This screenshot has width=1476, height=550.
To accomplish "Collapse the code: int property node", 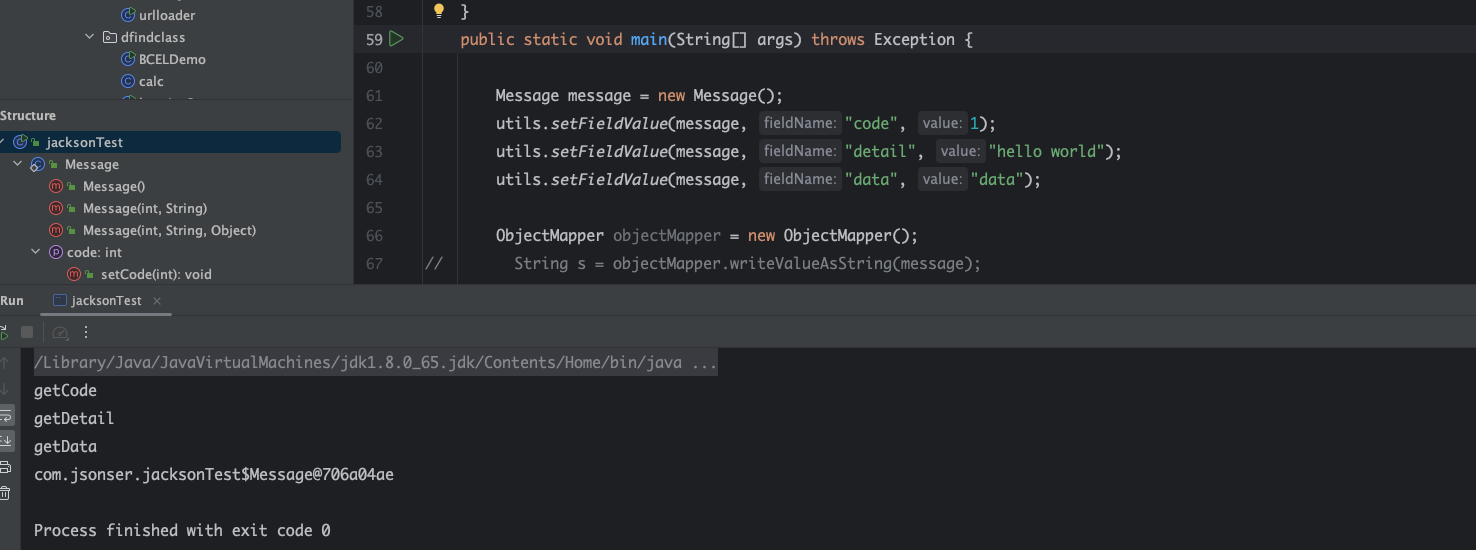I will [x=36, y=252].
